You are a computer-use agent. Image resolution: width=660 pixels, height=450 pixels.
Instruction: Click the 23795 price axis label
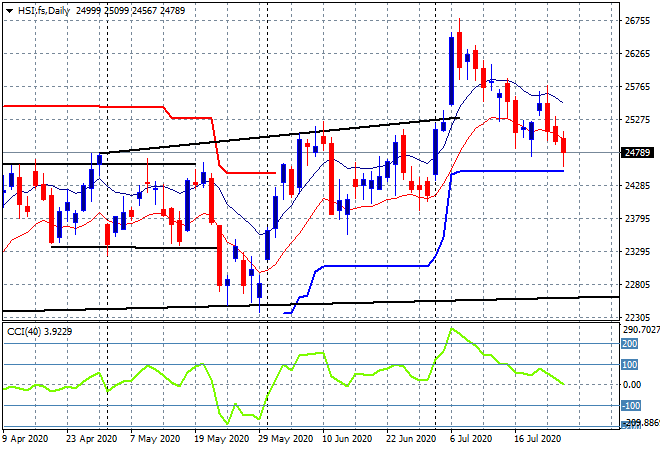click(x=637, y=218)
